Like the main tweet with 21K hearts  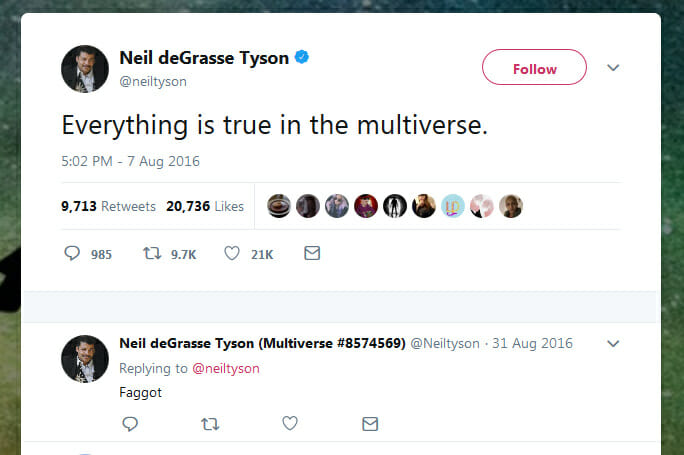click(x=232, y=254)
